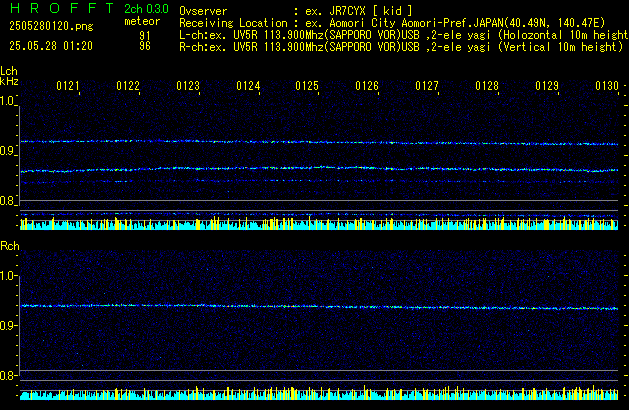This screenshot has width=629, height=410.
Task: Select the 0129 time marker
Action: pyautogui.click(x=547, y=86)
